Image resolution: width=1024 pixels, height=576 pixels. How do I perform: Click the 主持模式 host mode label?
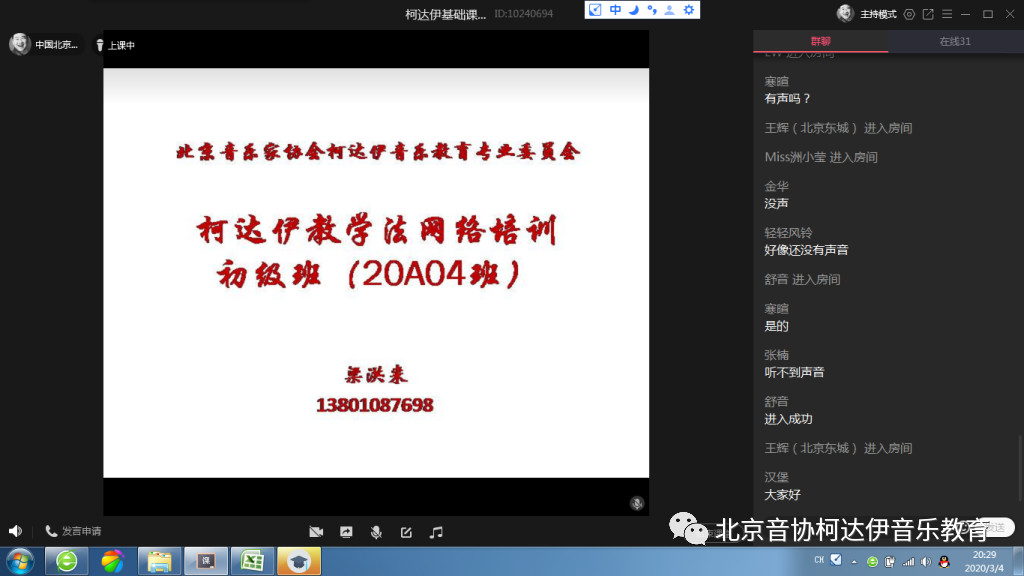point(878,14)
